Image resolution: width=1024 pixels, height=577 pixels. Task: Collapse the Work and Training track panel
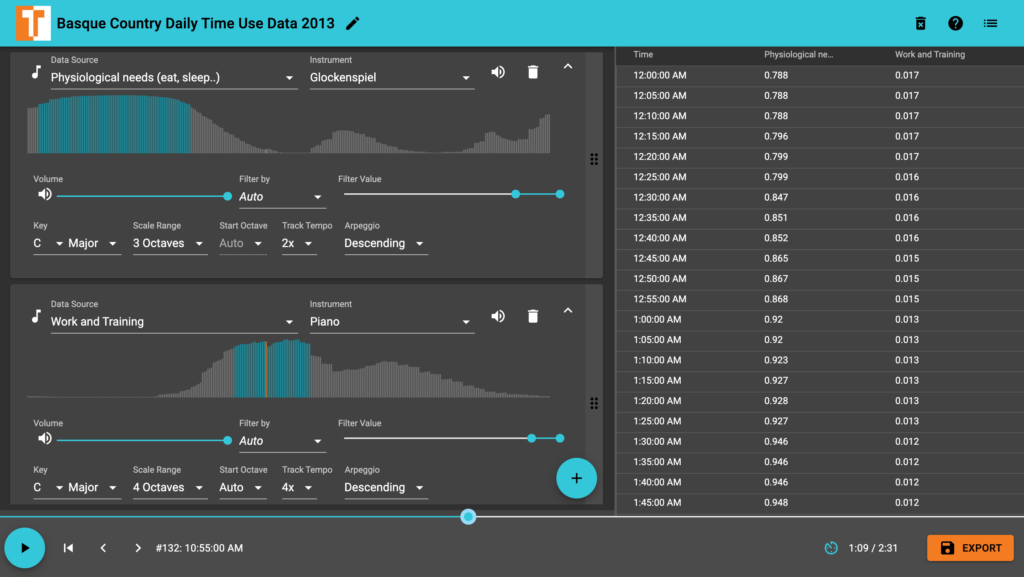[x=568, y=311]
